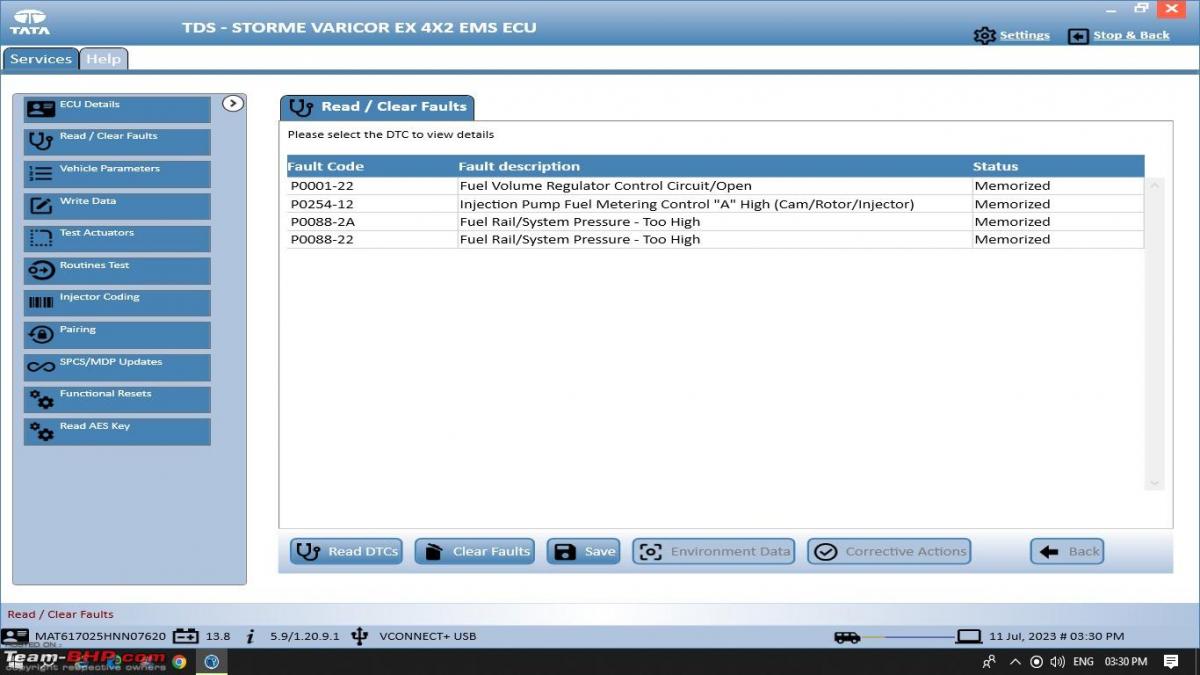Click the laptop icon in status bar

[969, 637]
